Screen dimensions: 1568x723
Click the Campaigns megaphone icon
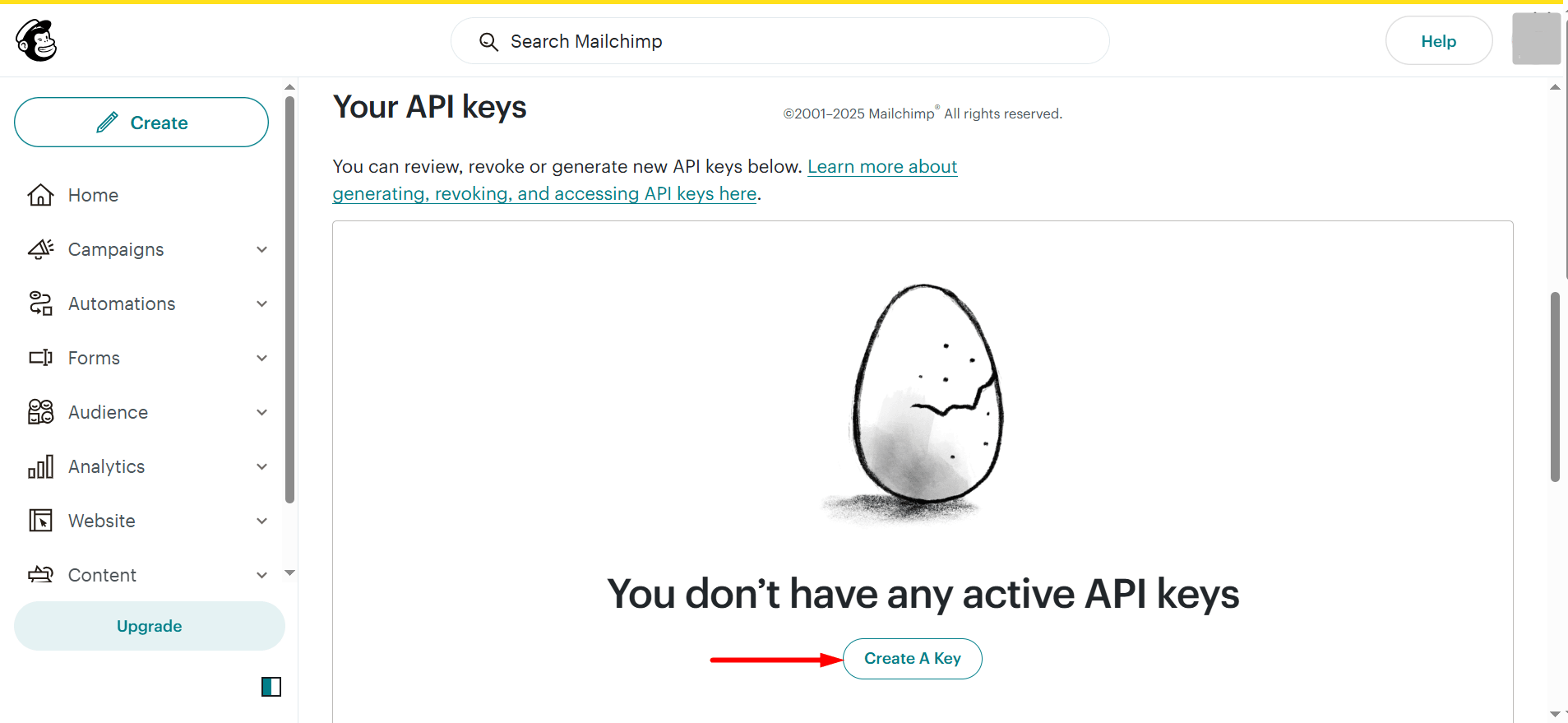pyautogui.click(x=40, y=249)
